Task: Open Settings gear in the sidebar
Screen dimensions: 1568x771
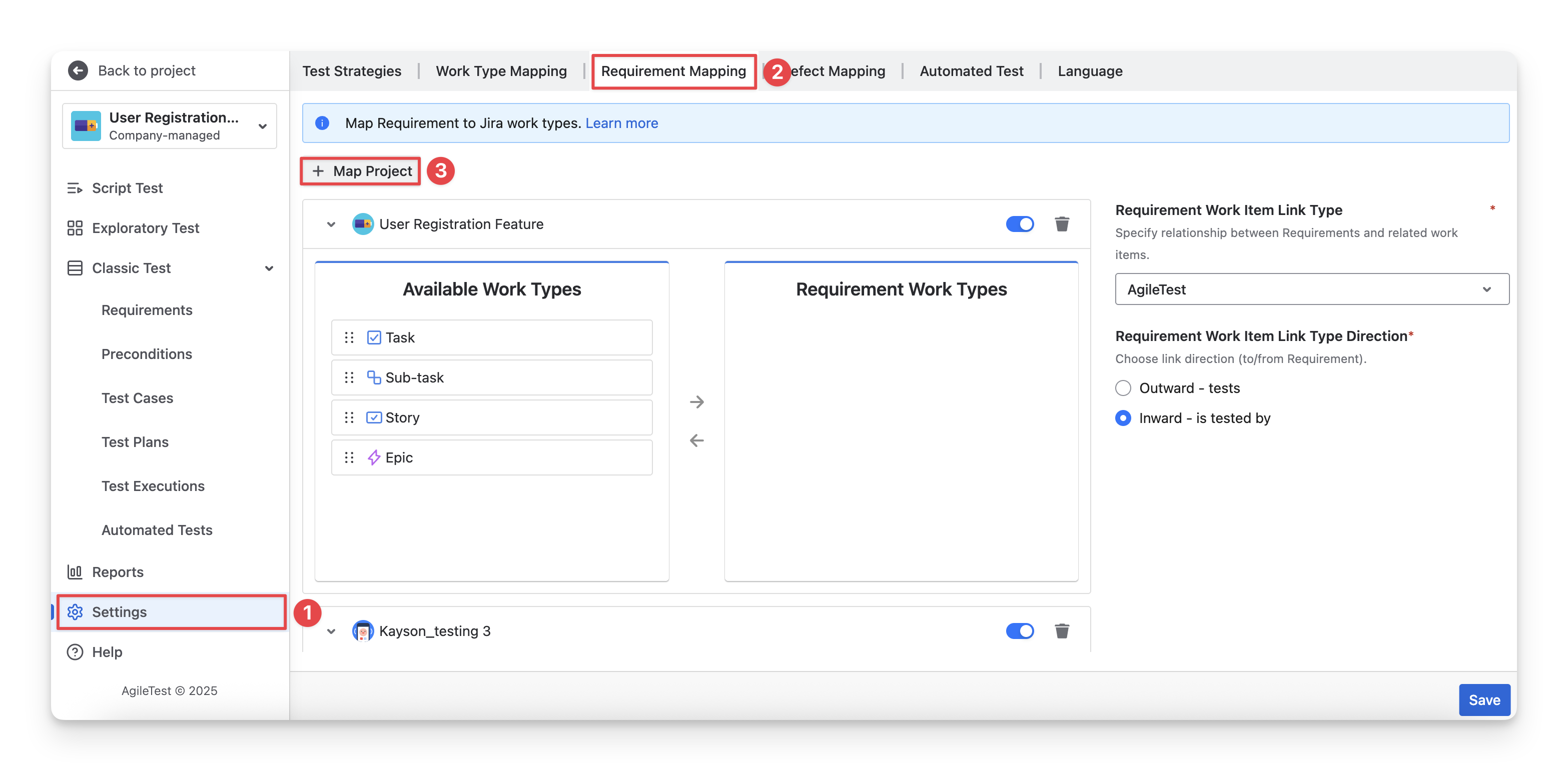Action: (75, 611)
